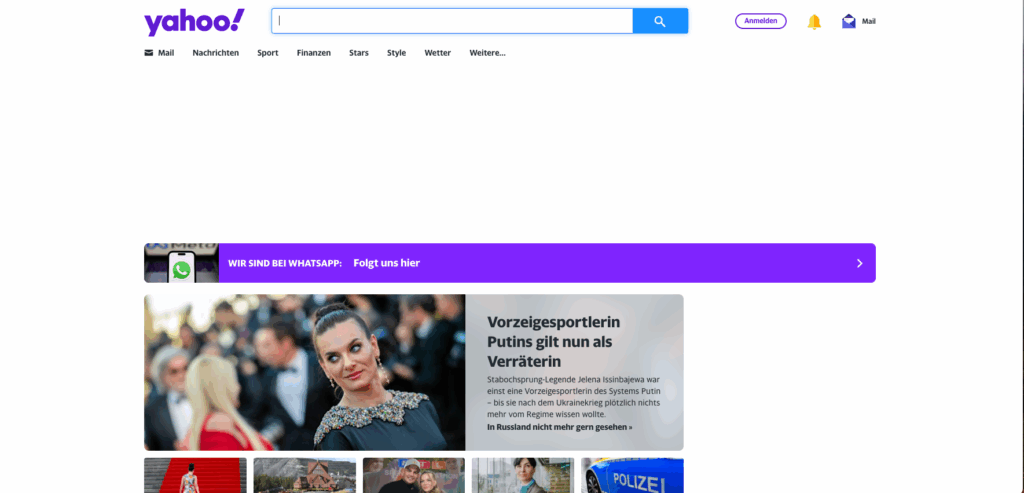Open the red carpet story thumbnail

[x=195, y=475]
